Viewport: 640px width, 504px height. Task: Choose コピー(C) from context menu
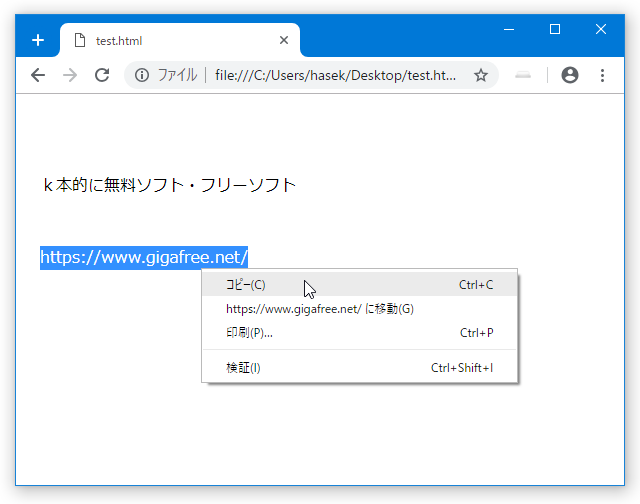tap(360, 284)
